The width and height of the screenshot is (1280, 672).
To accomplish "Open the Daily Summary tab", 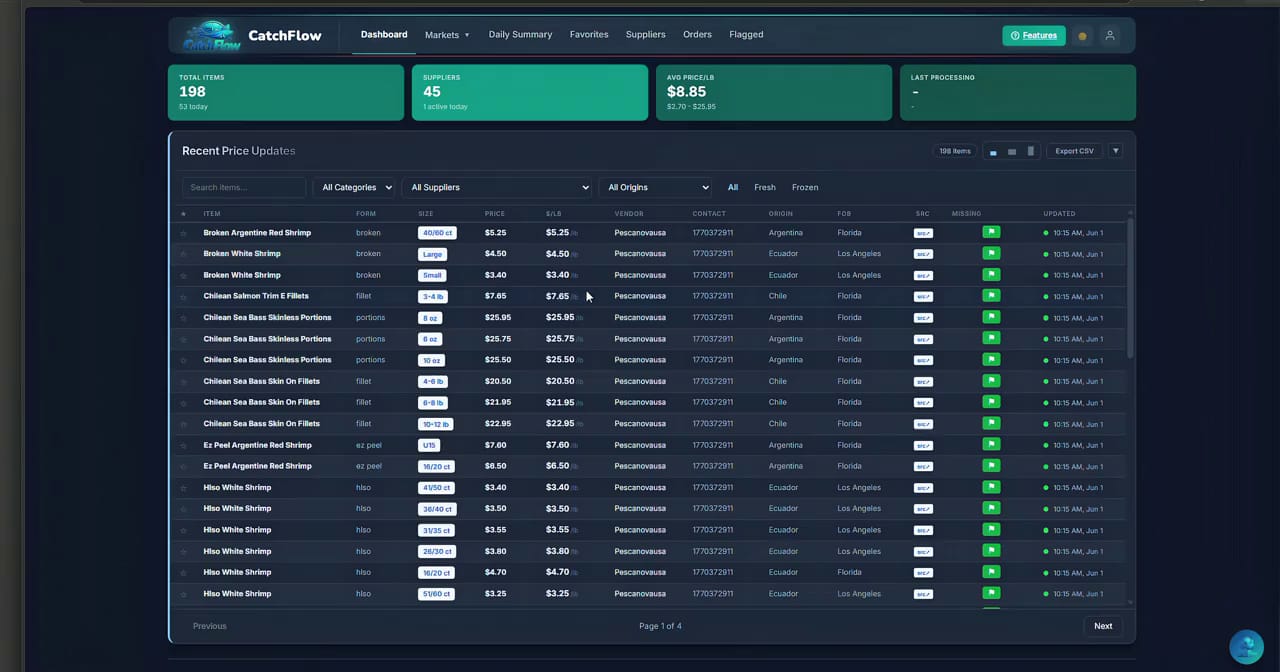I will point(520,34).
